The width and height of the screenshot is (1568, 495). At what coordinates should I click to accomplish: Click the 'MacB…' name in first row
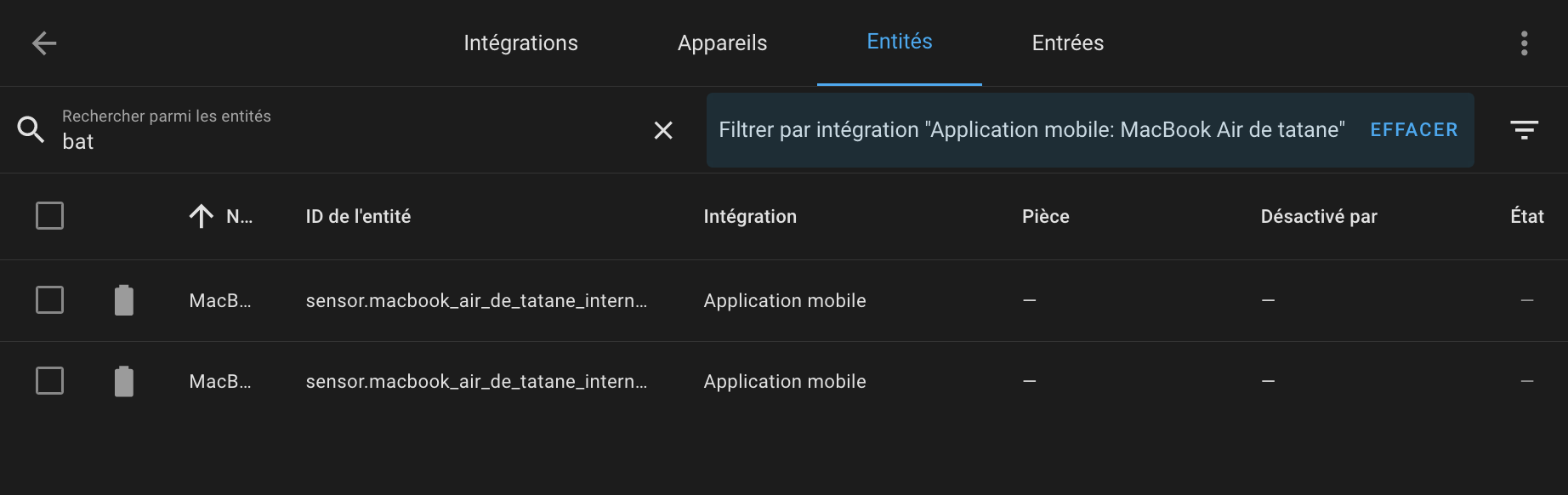pyautogui.click(x=220, y=301)
